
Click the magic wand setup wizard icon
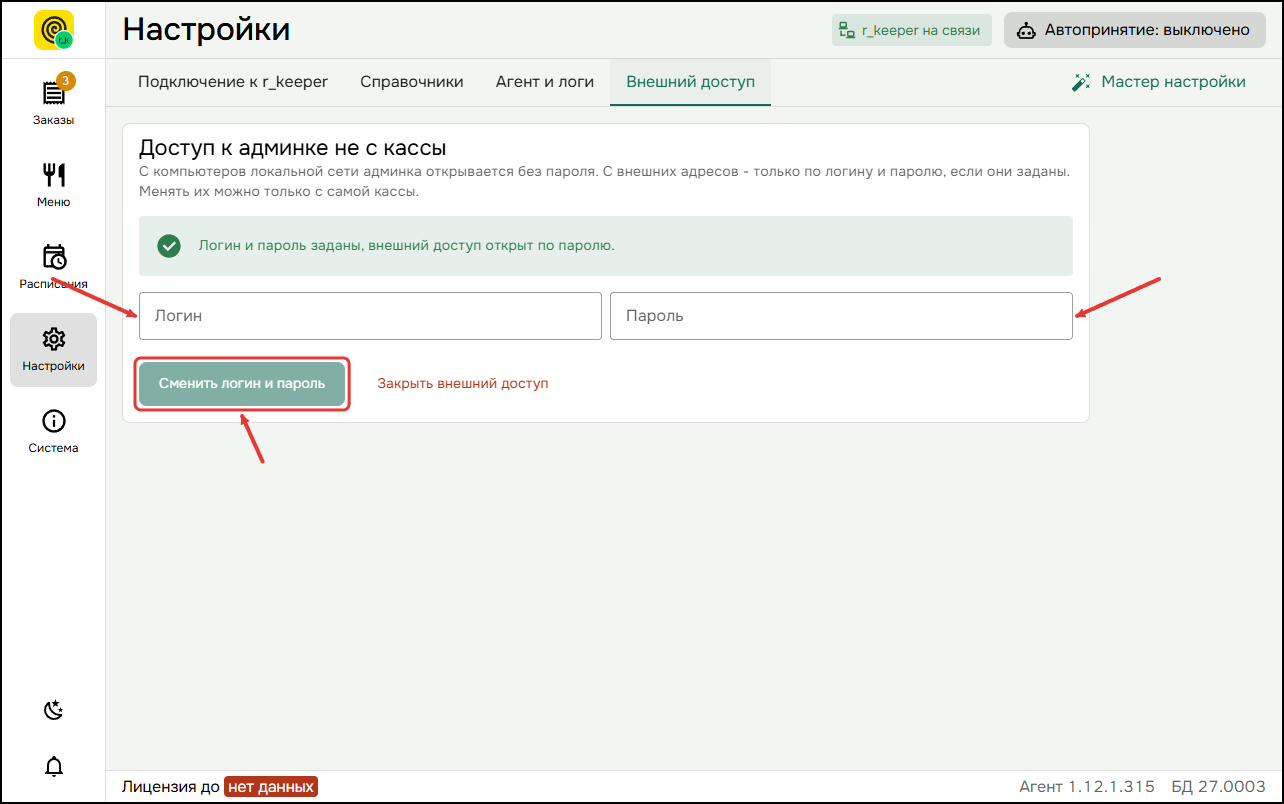(1081, 82)
